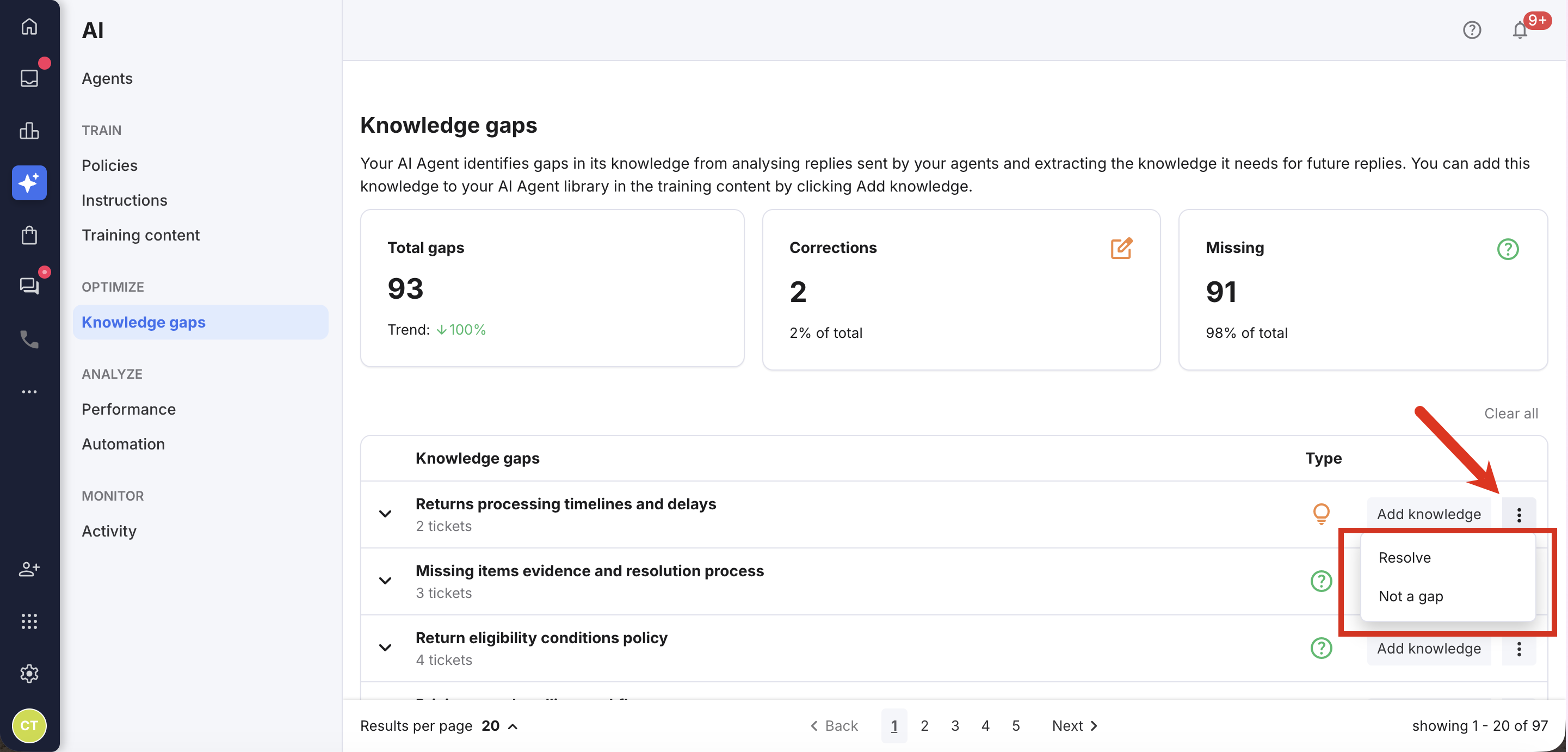Expand Missing items evidence row
This screenshot has height=752, width=1568.
(x=385, y=580)
